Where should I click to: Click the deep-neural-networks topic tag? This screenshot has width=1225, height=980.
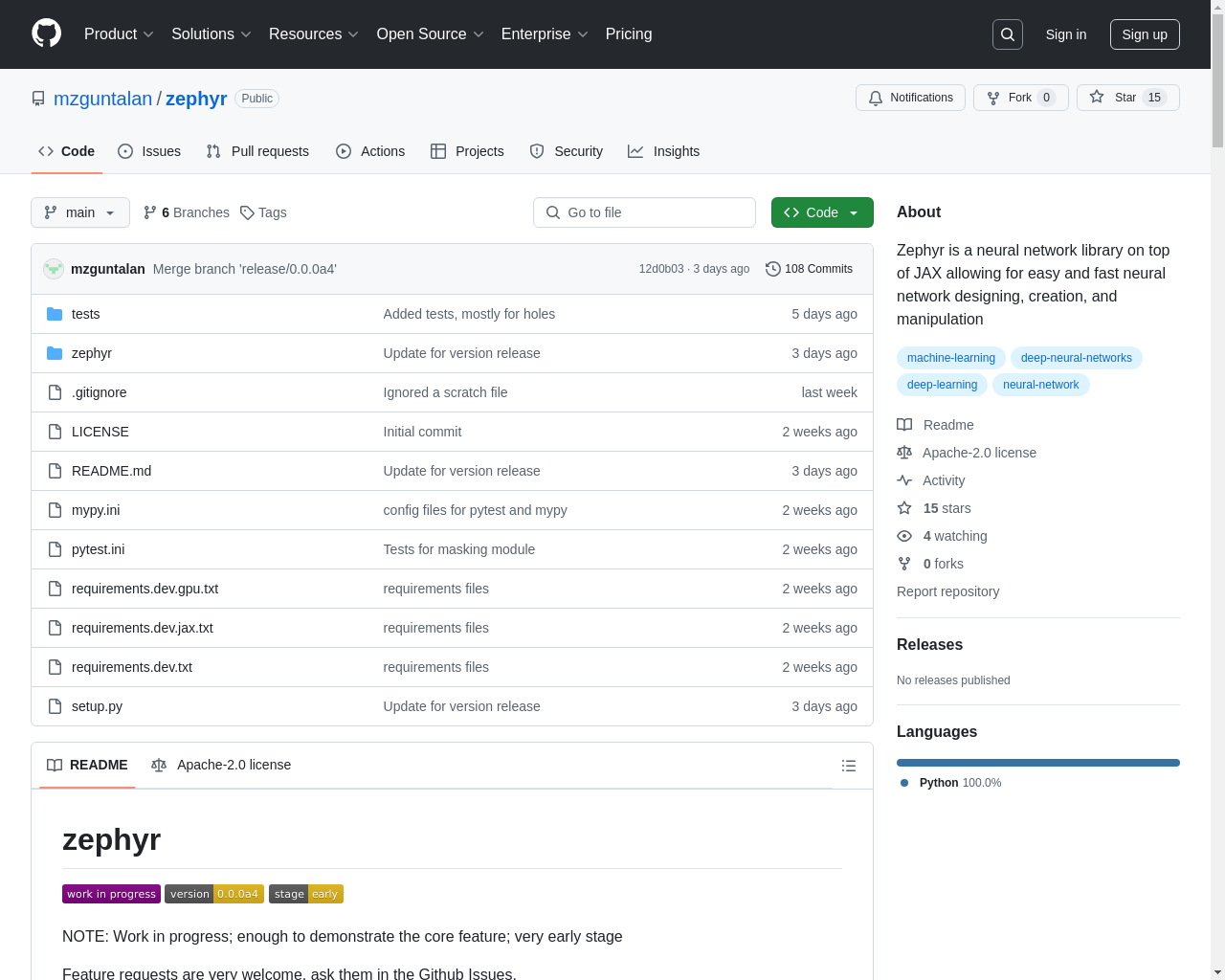[1077, 358]
